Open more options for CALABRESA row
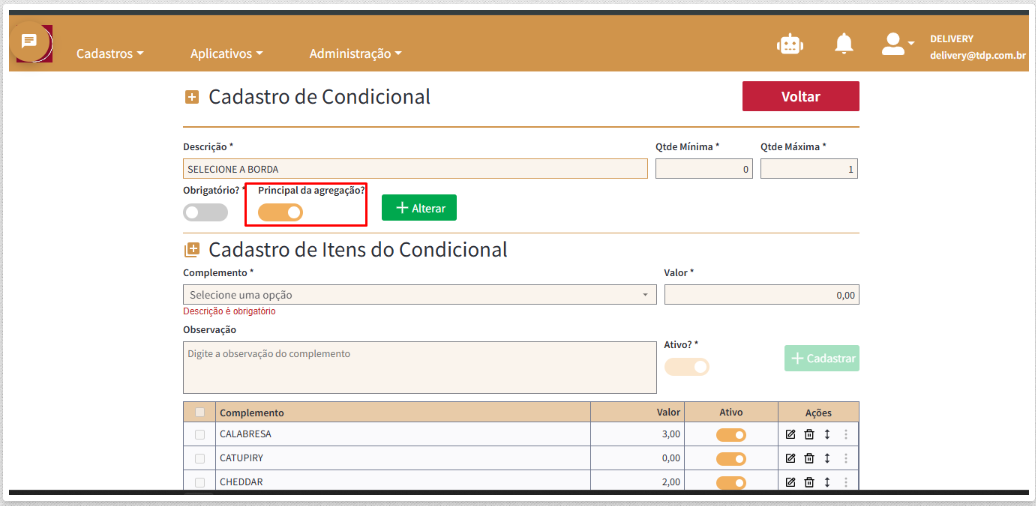 (845, 434)
